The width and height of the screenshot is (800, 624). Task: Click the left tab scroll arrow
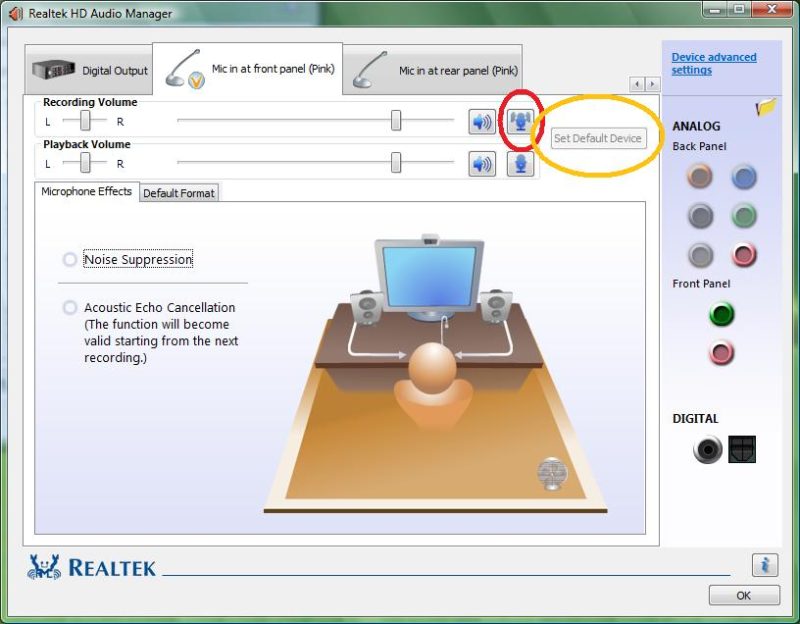[x=636, y=85]
